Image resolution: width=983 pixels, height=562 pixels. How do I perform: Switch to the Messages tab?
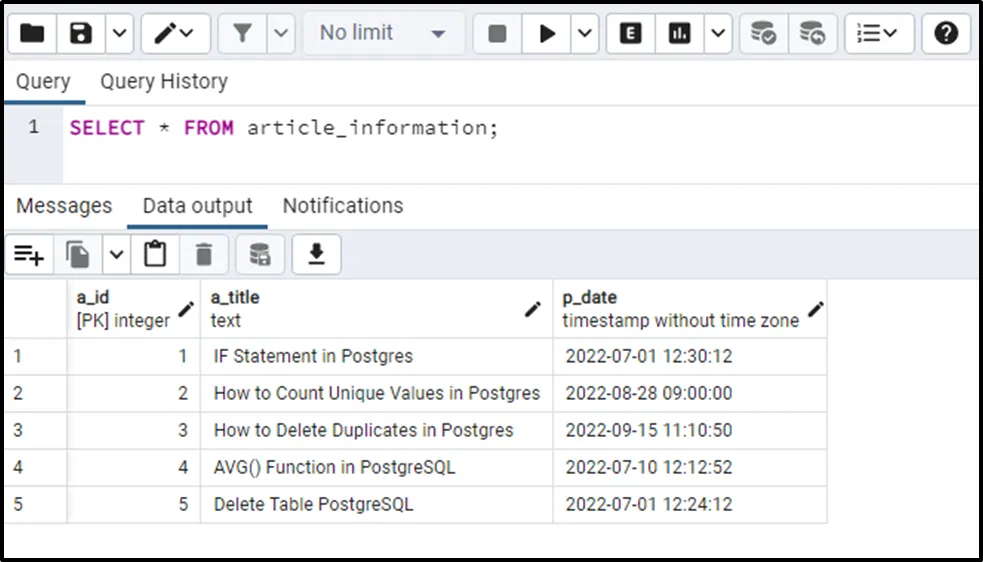click(64, 206)
